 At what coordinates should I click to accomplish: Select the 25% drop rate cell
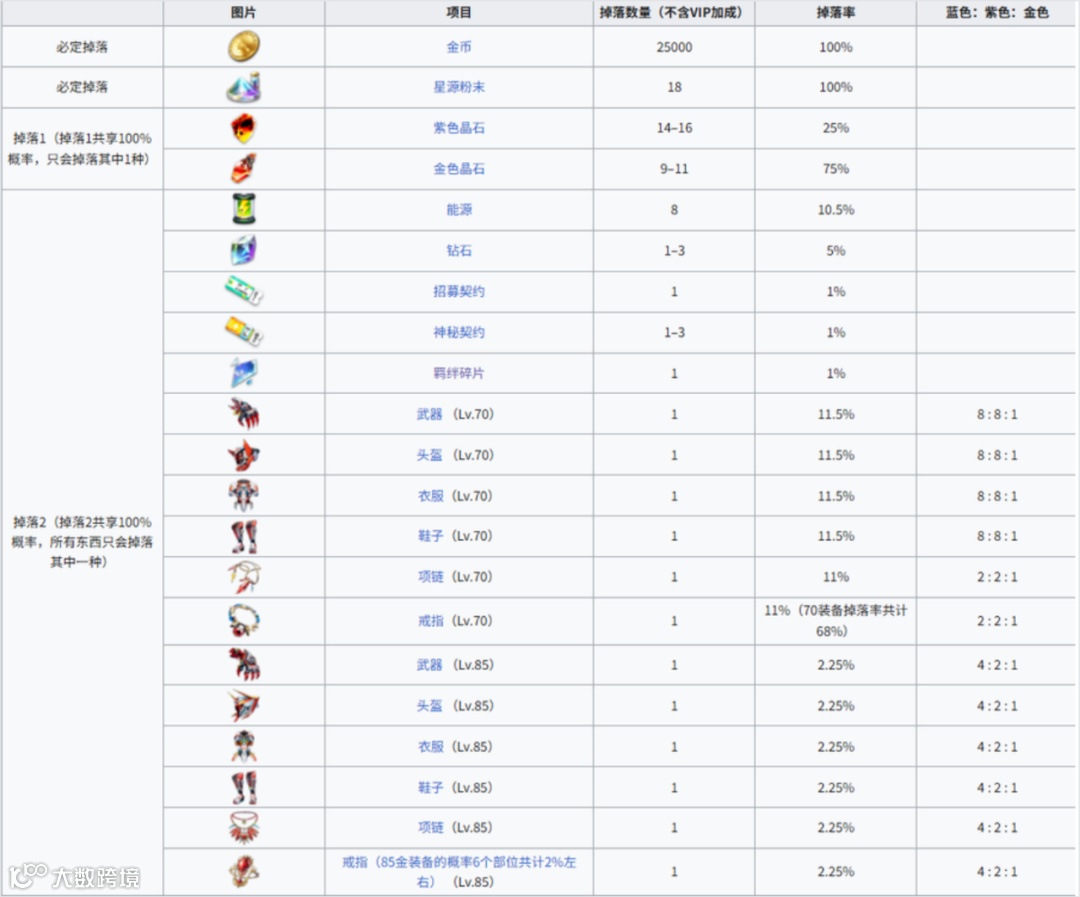(835, 128)
